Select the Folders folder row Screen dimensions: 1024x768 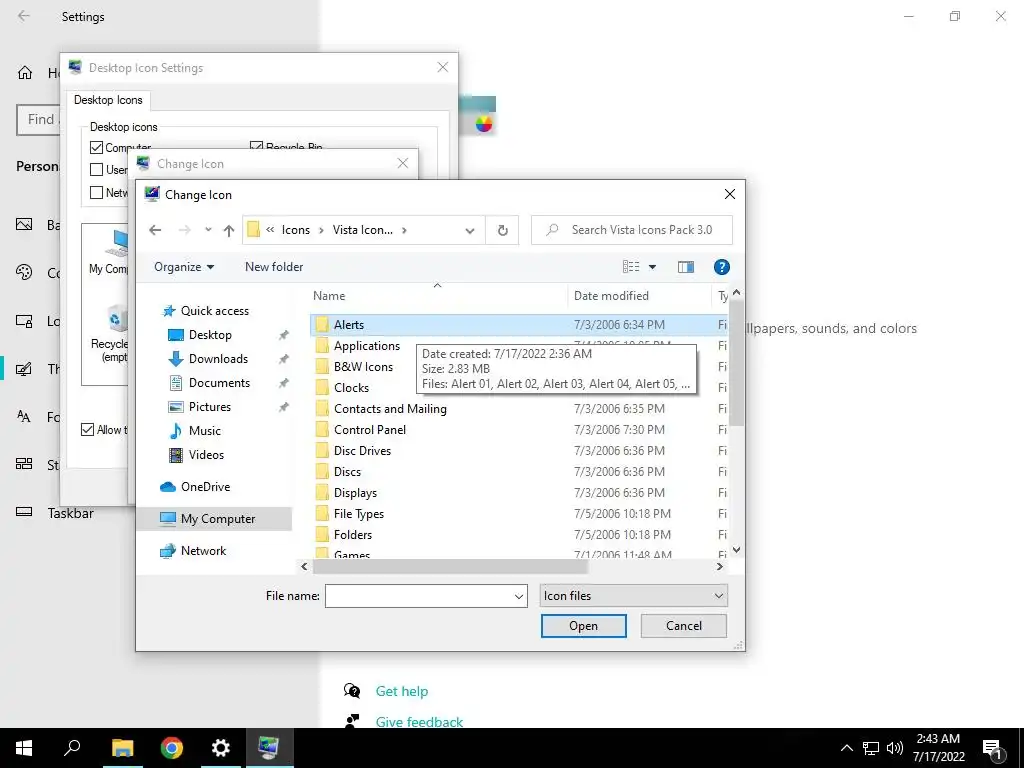[x=519, y=534]
